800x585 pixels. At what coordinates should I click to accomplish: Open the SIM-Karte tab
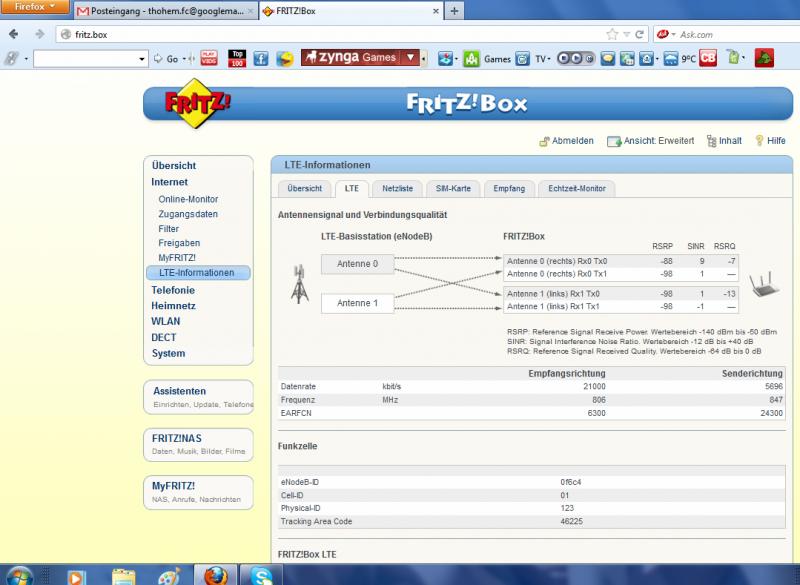453,189
